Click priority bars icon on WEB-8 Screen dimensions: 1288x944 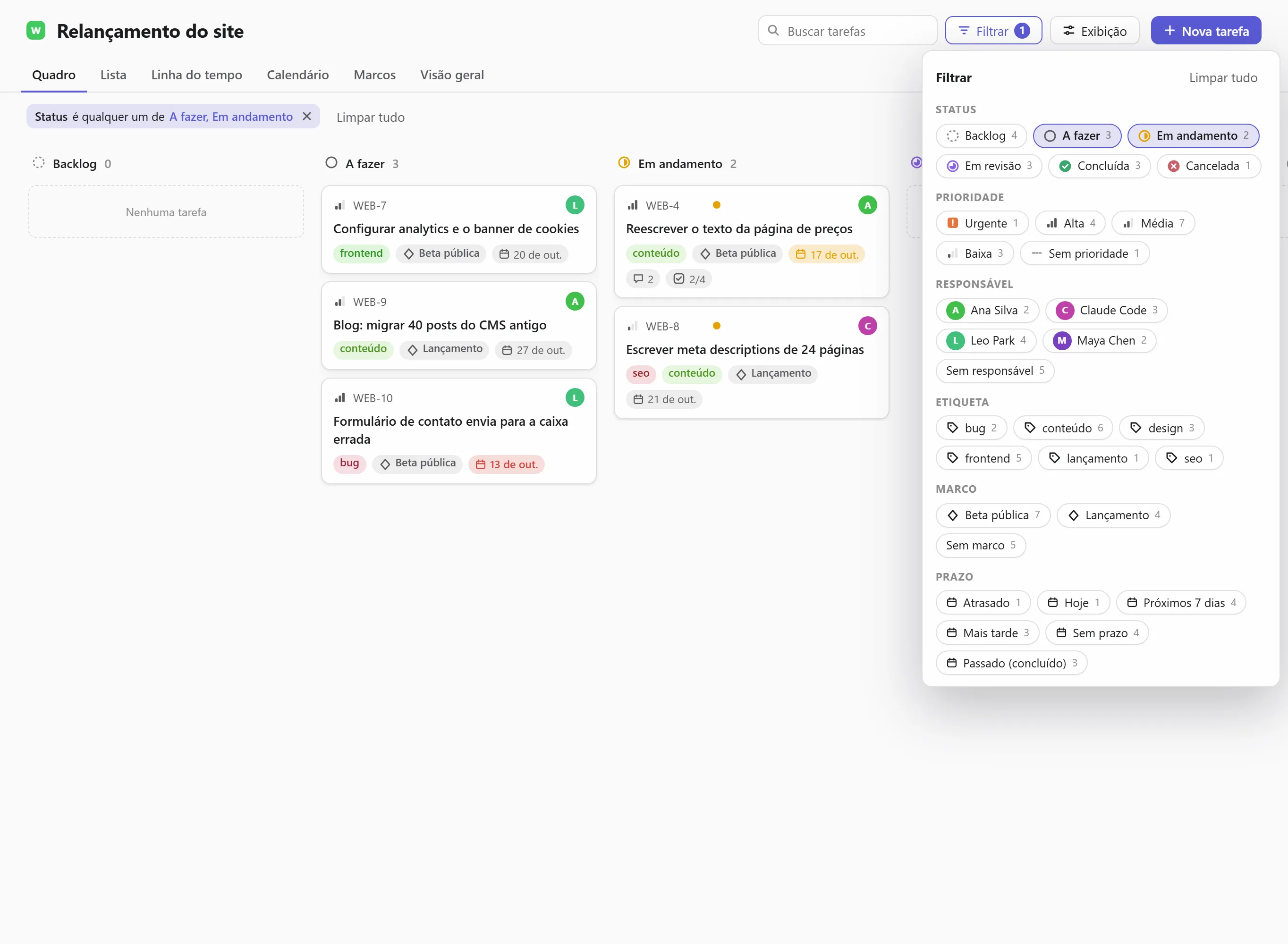tap(633, 326)
